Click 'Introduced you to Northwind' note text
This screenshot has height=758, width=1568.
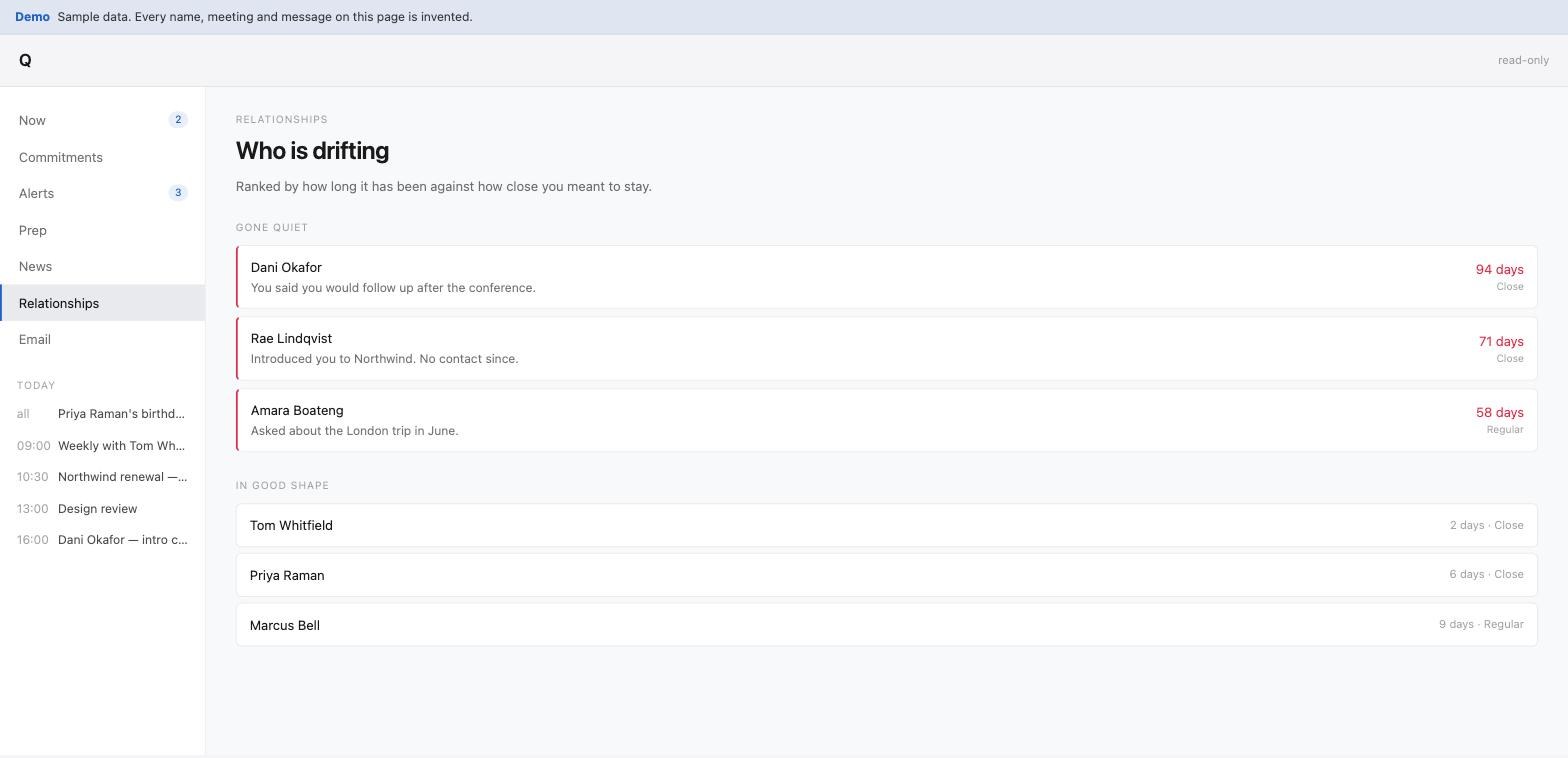pyautogui.click(x=384, y=359)
